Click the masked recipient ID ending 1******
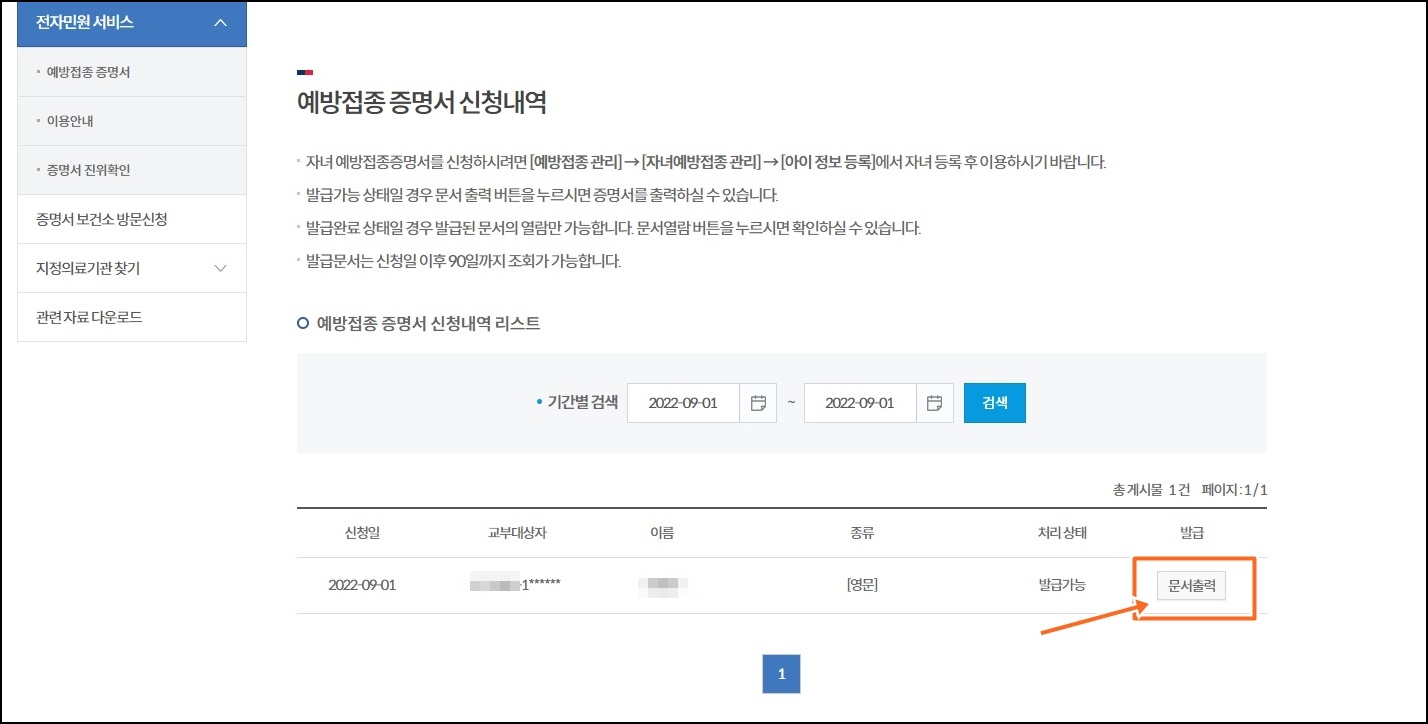 [514, 585]
